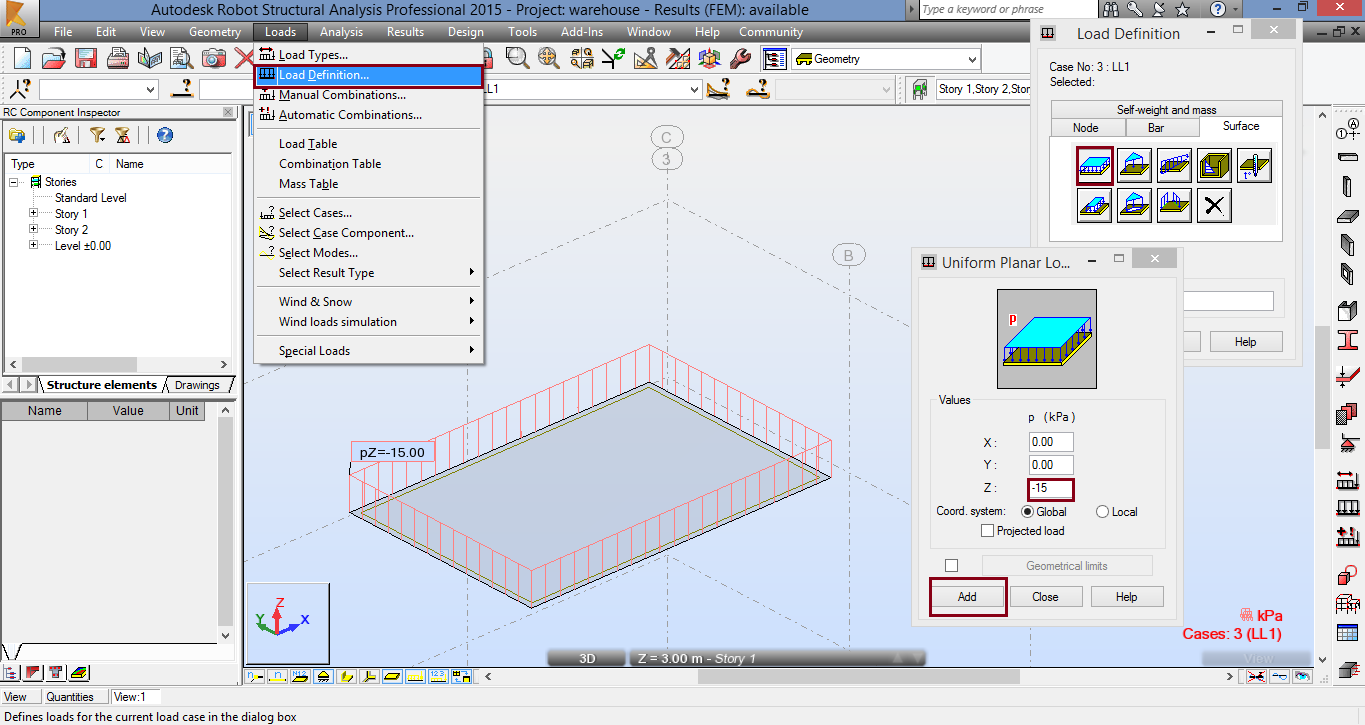Toggle the checkbox beside Geometrical limits

[x=950, y=565]
